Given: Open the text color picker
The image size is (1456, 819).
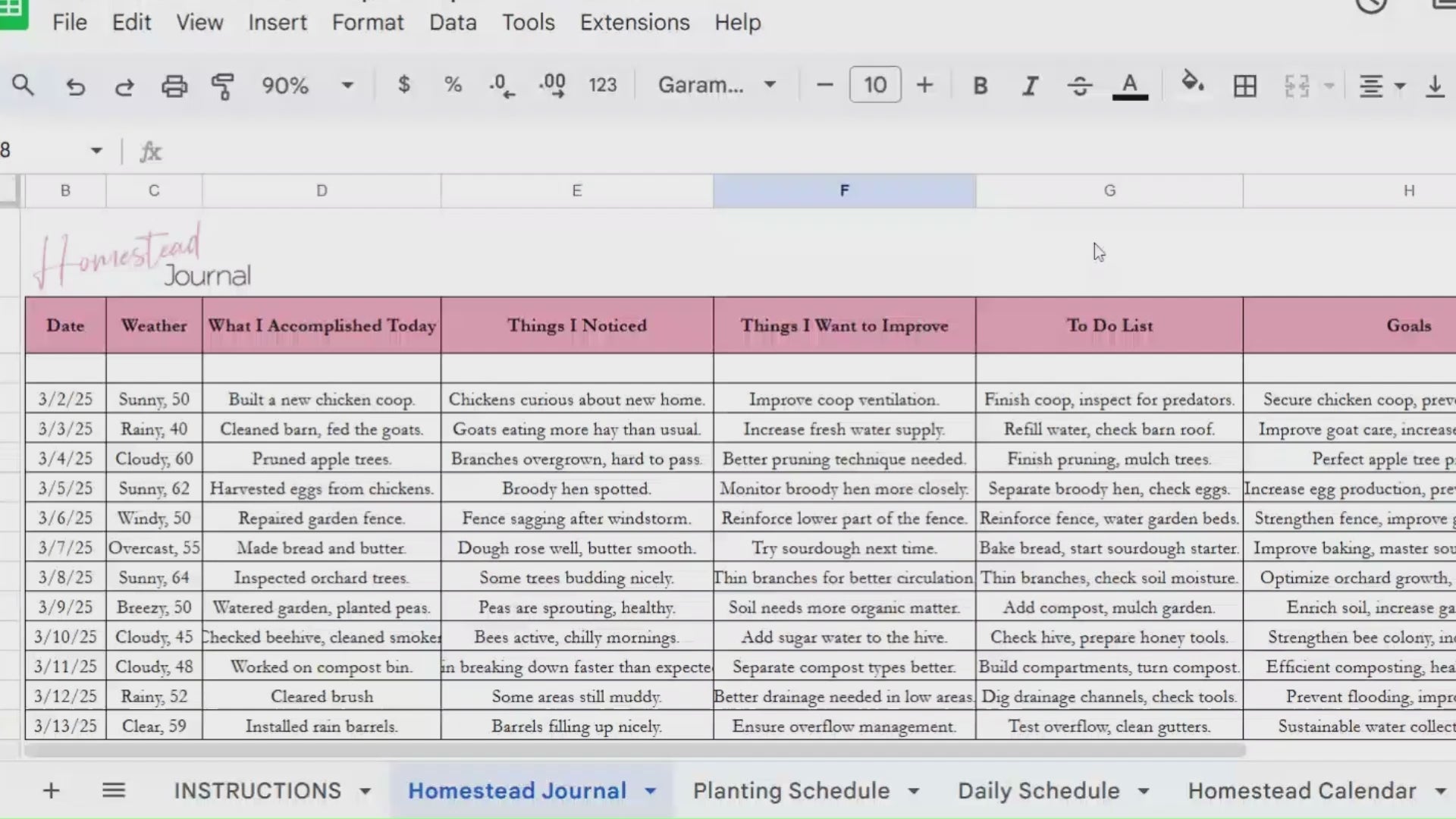Looking at the screenshot, I should (x=1130, y=85).
